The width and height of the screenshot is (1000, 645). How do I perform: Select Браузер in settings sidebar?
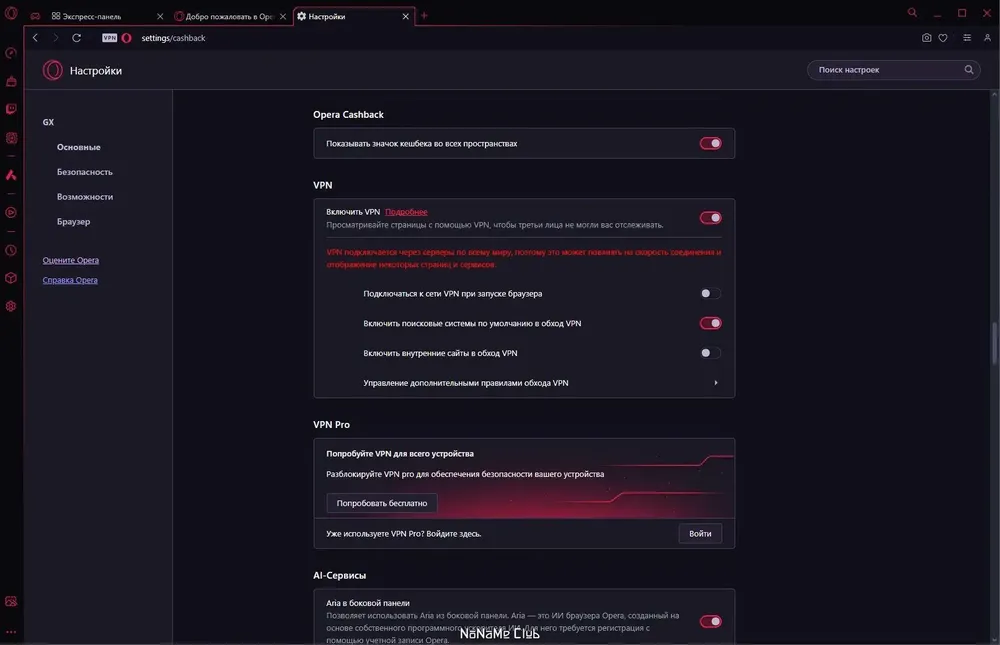tap(73, 222)
